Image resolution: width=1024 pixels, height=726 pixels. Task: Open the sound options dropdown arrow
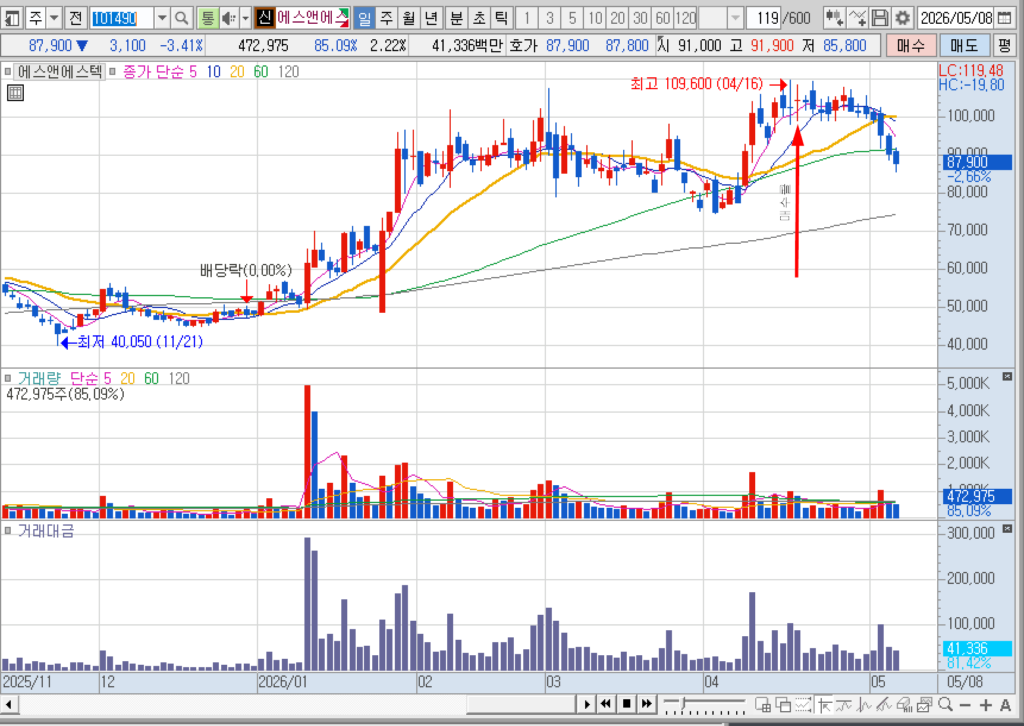246,18
